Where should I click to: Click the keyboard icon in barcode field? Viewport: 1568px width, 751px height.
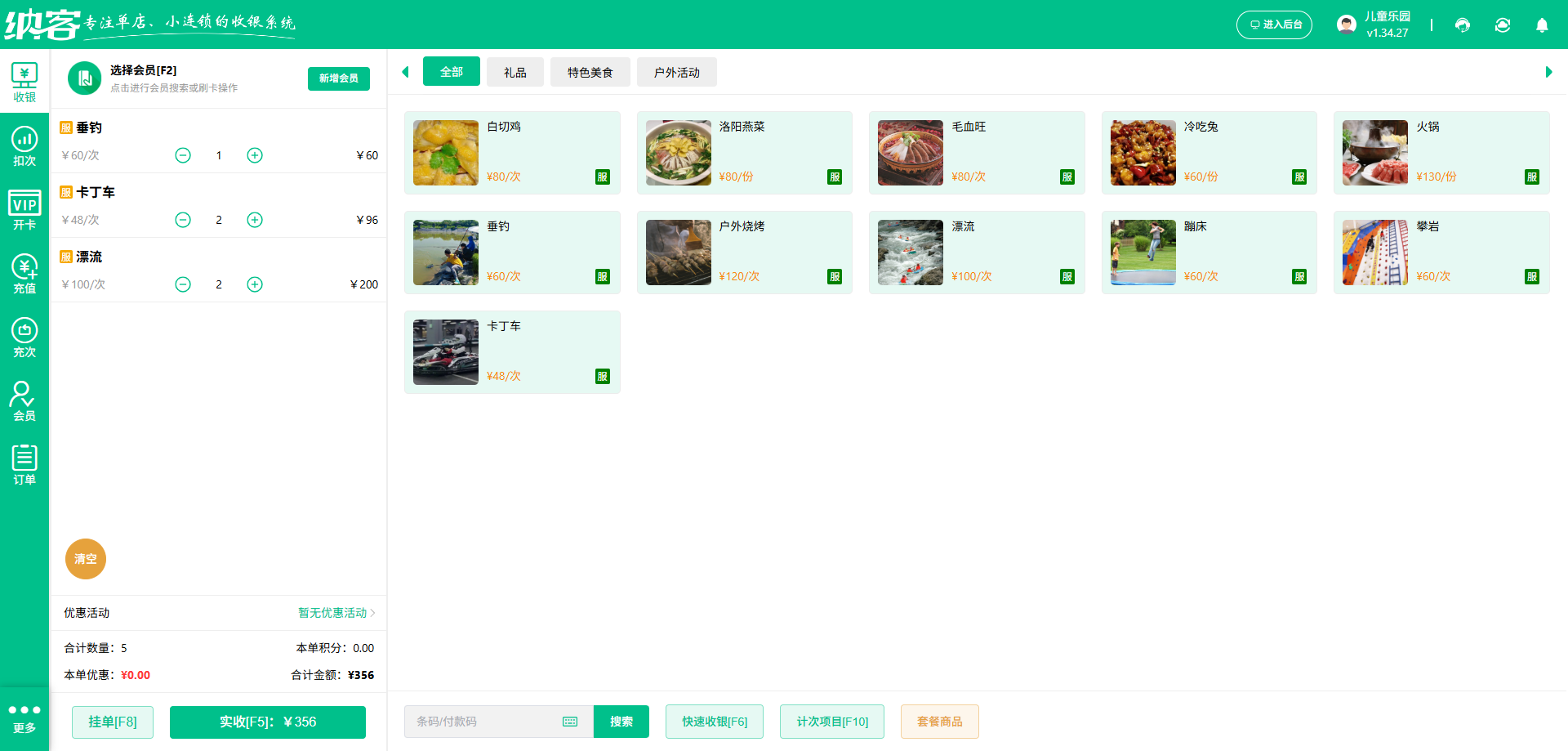click(570, 722)
